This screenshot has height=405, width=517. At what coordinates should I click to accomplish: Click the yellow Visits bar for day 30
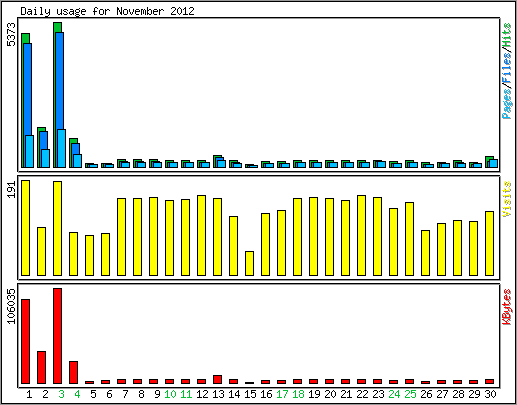click(489, 243)
